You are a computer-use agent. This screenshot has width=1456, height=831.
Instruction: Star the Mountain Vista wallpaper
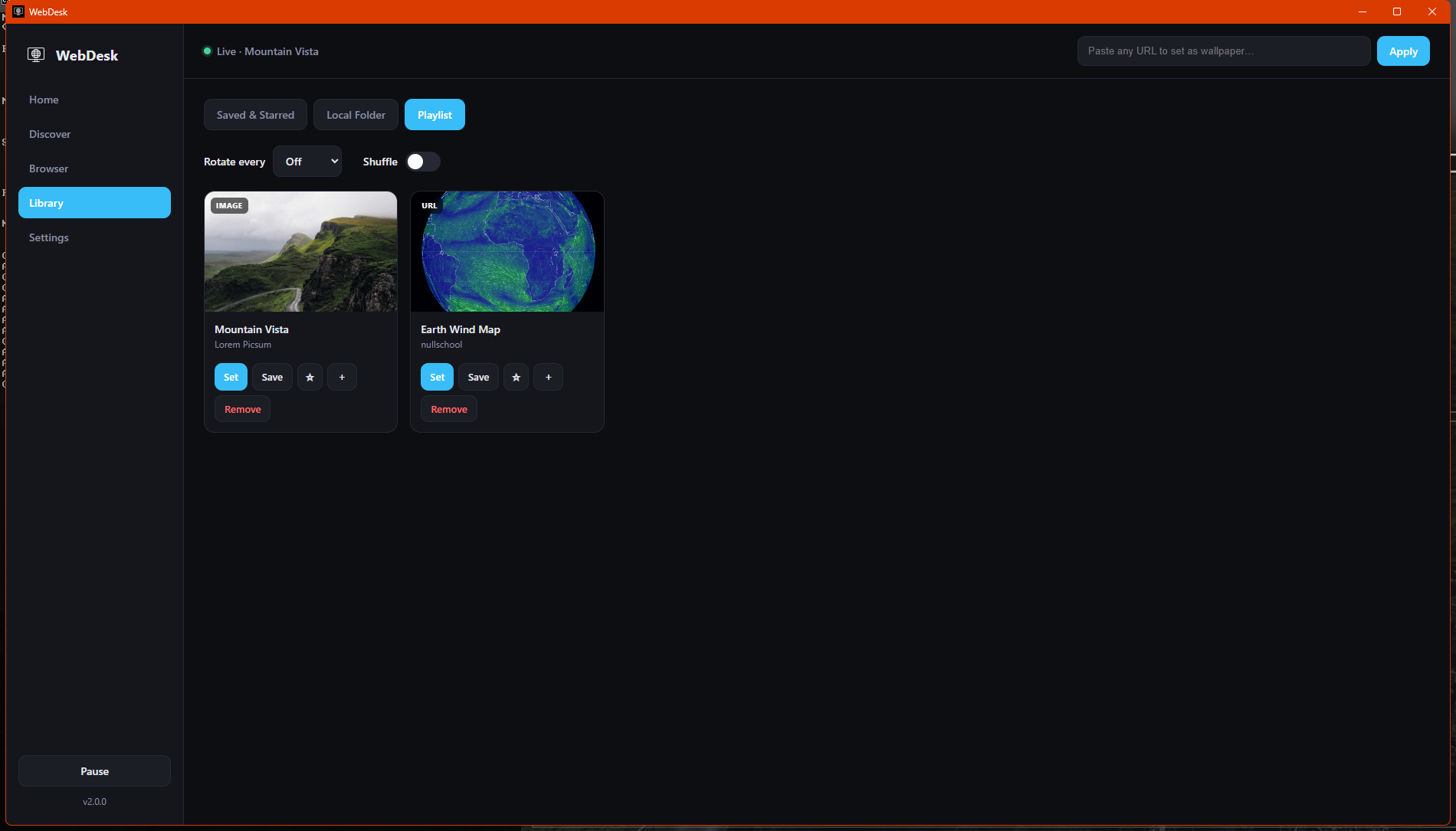pyautogui.click(x=310, y=377)
